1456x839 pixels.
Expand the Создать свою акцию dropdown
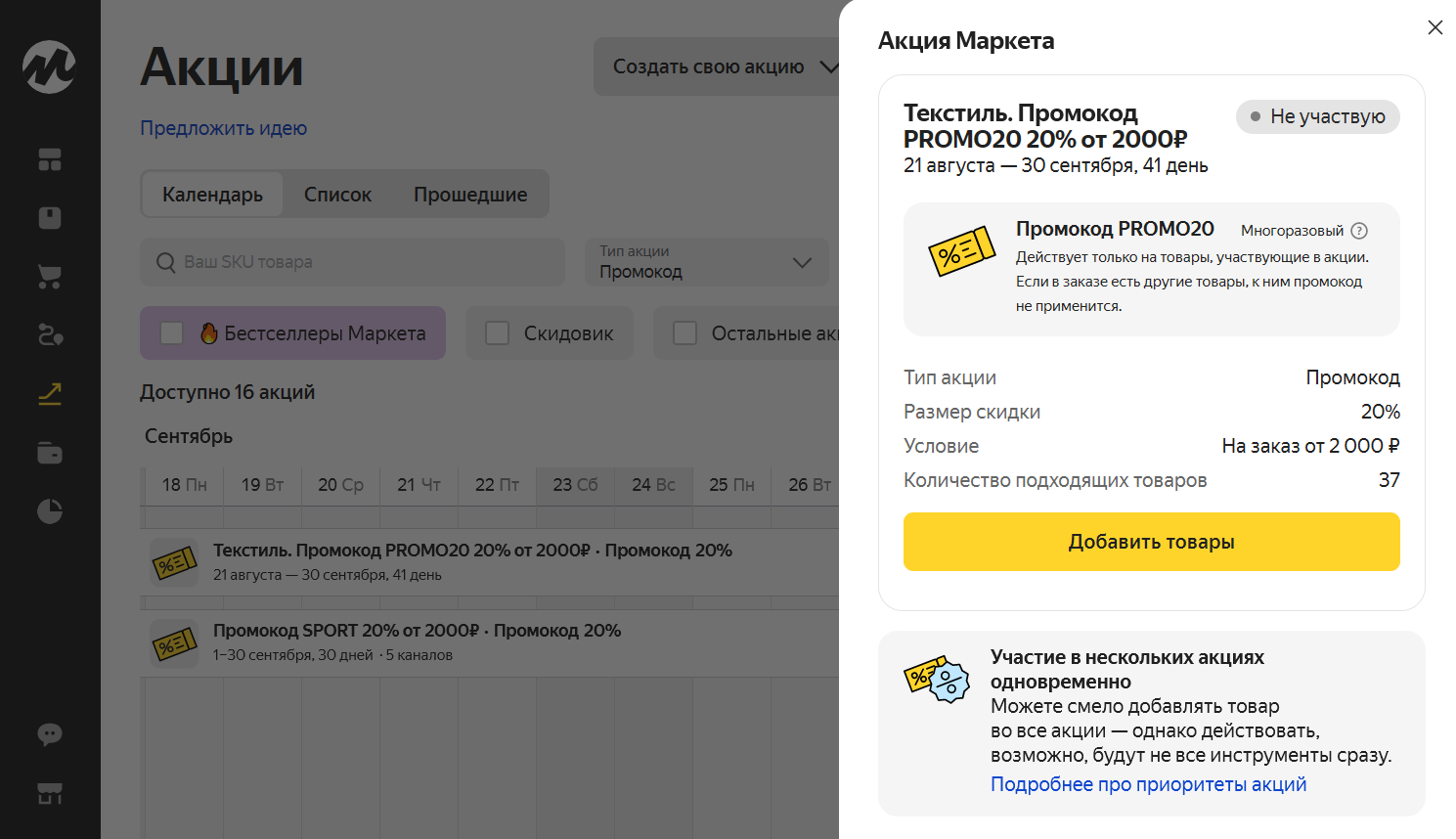(724, 66)
